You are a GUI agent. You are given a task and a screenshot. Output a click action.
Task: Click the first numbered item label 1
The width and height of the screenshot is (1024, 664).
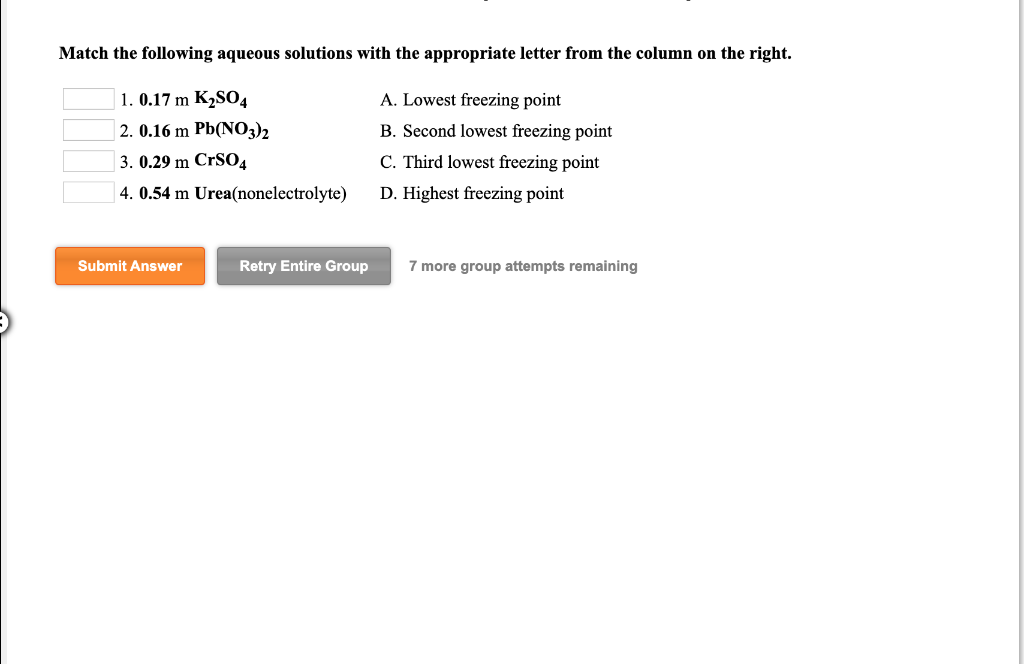tap(124, 98)
